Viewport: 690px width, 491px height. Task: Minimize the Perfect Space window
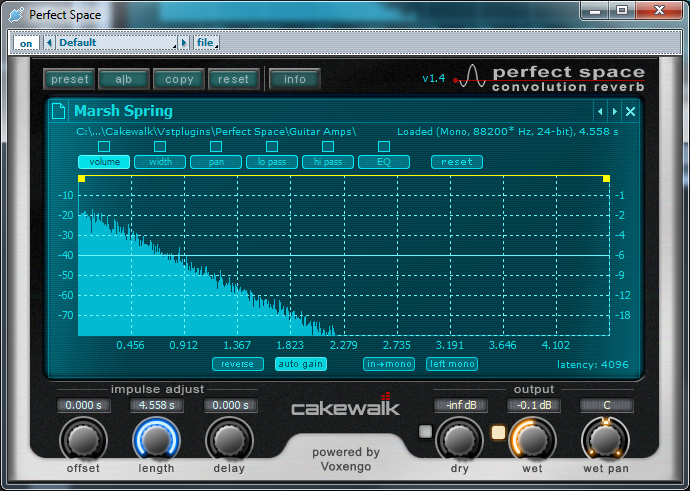(595, 11)
